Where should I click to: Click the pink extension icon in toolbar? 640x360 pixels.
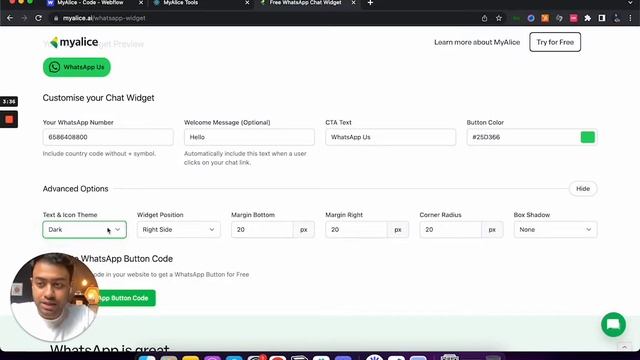[x=573, y=18]
